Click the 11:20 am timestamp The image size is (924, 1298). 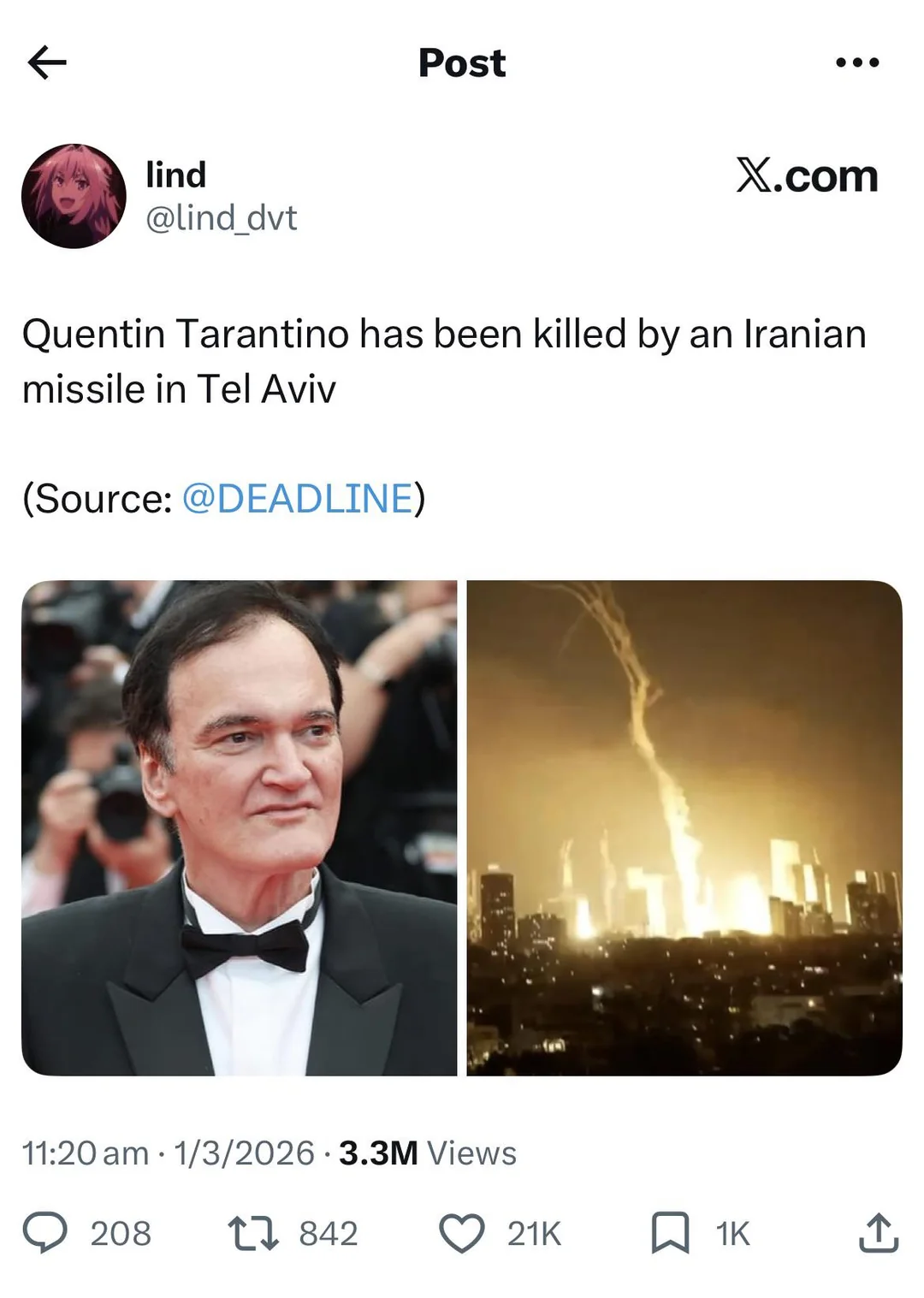click(x=85, y=1153)
